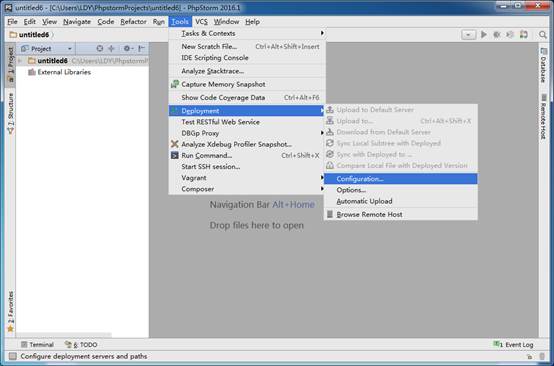Screen dimensions: 554x366
Task: Open the Event Log
Action: coord(513,345)
